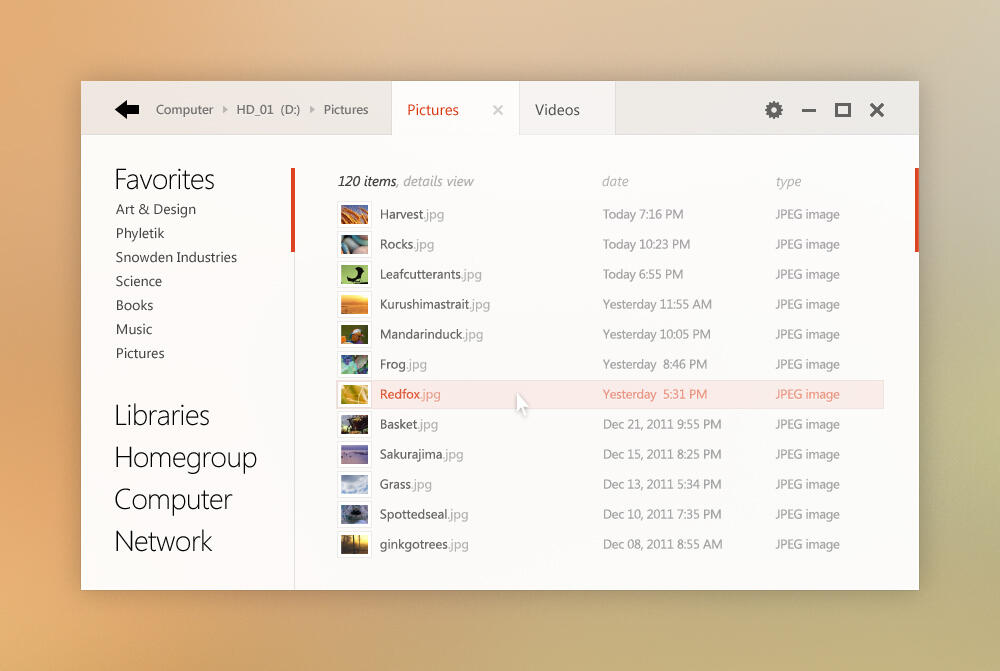Open Snowden Industries favorite

click(176, 257)
